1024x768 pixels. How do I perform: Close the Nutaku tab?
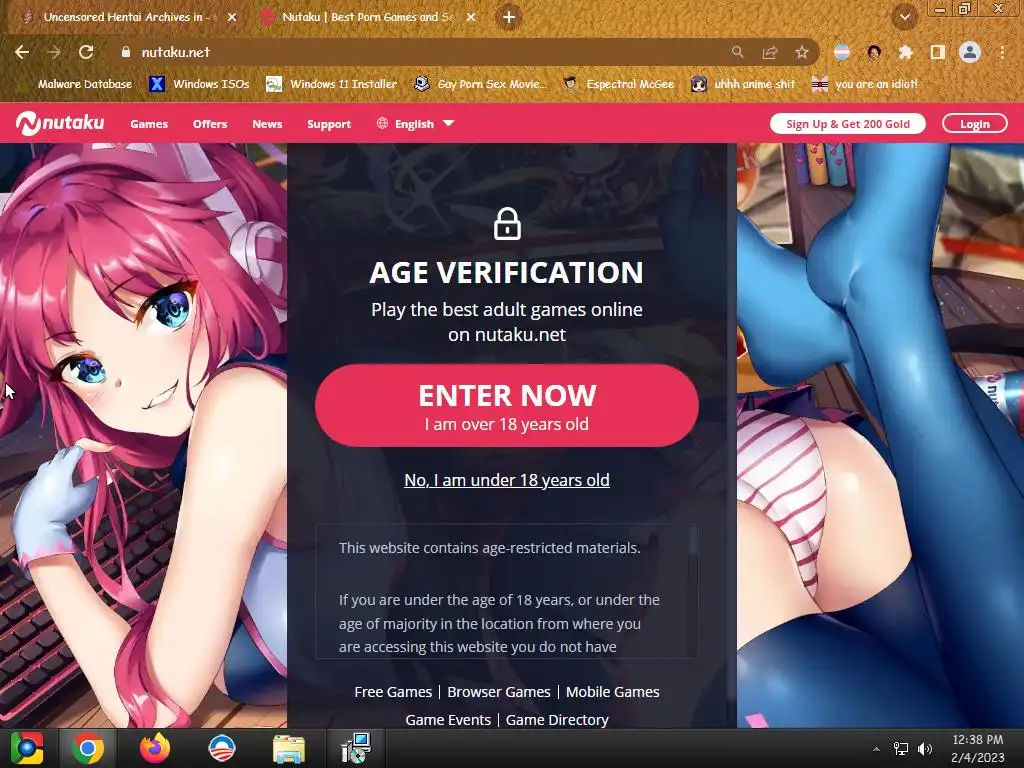point(471,18)
